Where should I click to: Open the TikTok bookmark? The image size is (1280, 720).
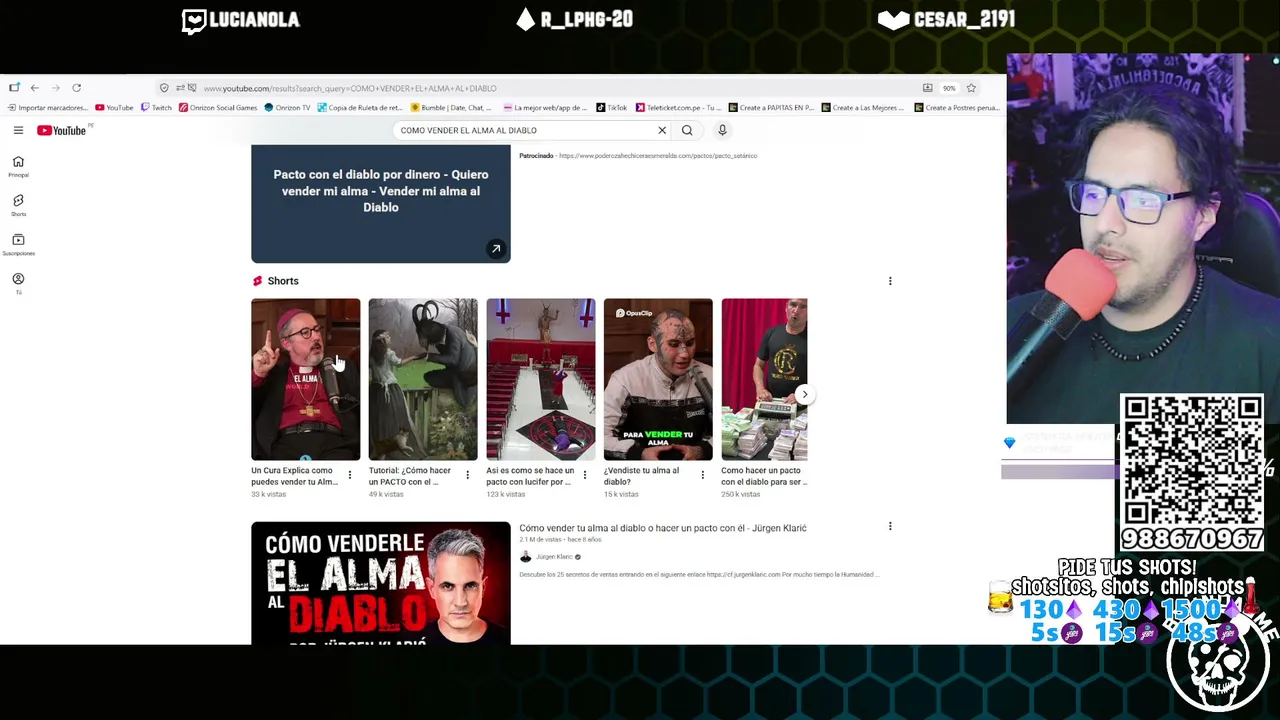click(x=611, y=108)
